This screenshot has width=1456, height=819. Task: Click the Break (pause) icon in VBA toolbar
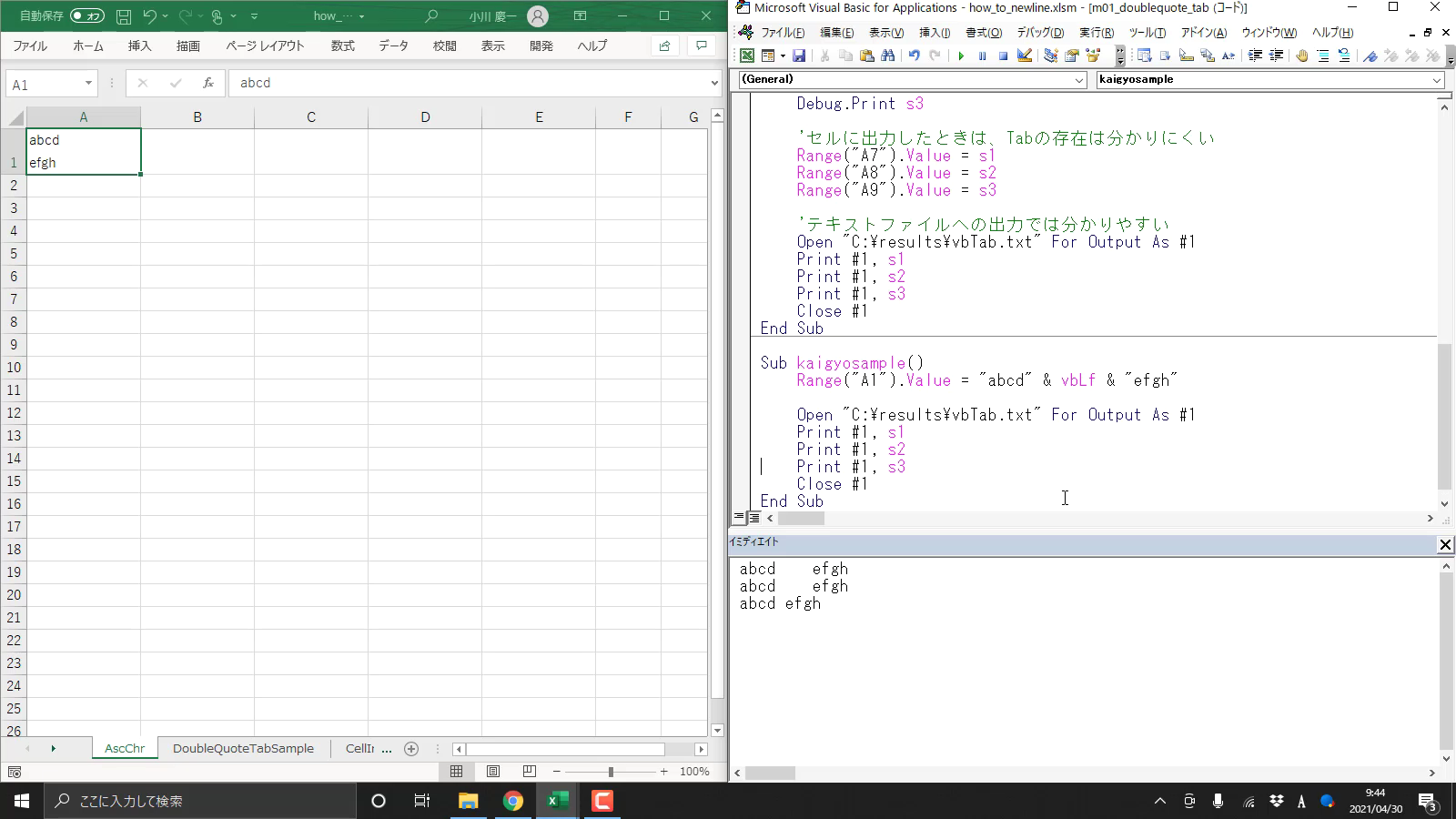[x=982, y=56]
